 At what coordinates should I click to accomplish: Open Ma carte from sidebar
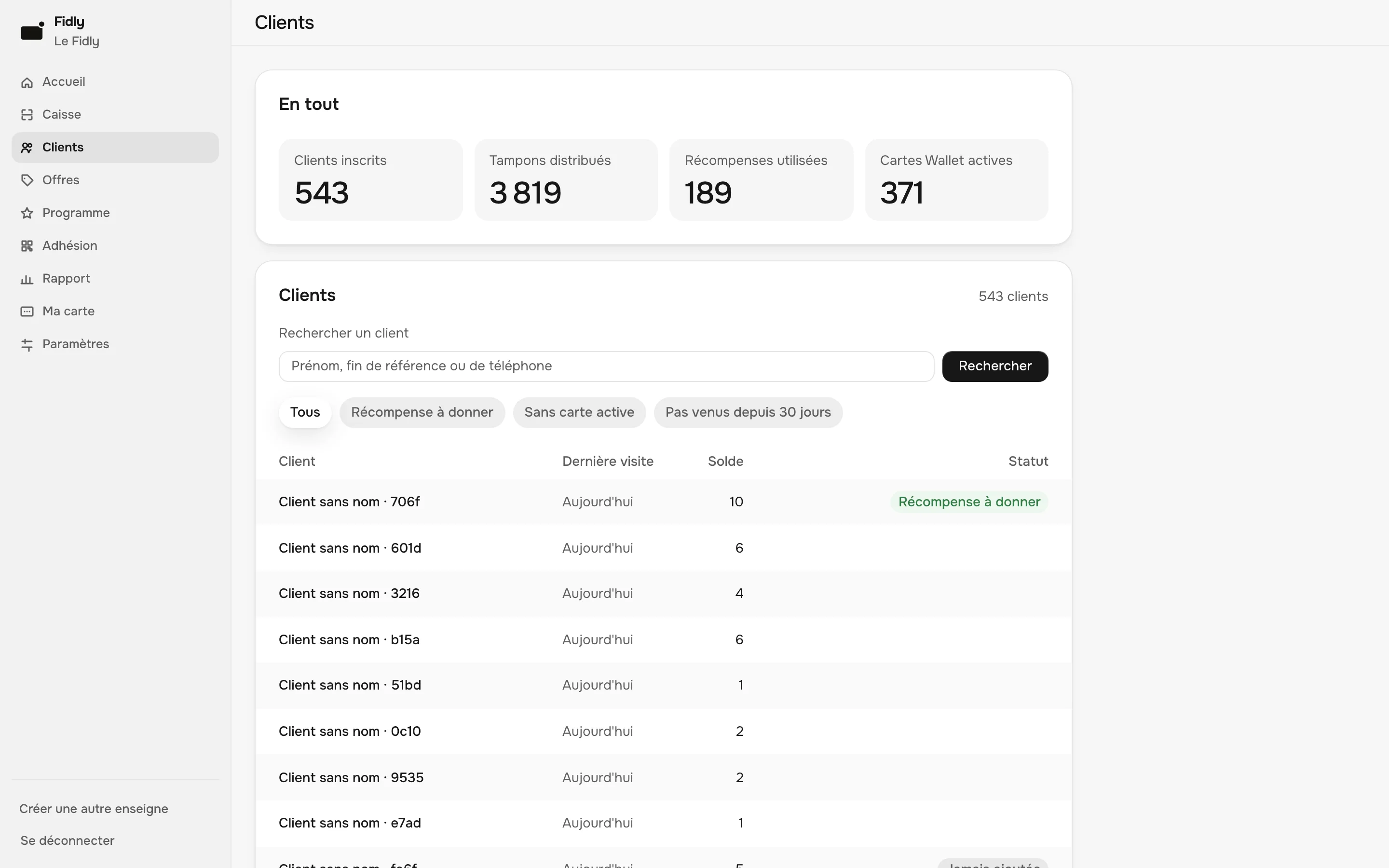click(x=115, y=311)
